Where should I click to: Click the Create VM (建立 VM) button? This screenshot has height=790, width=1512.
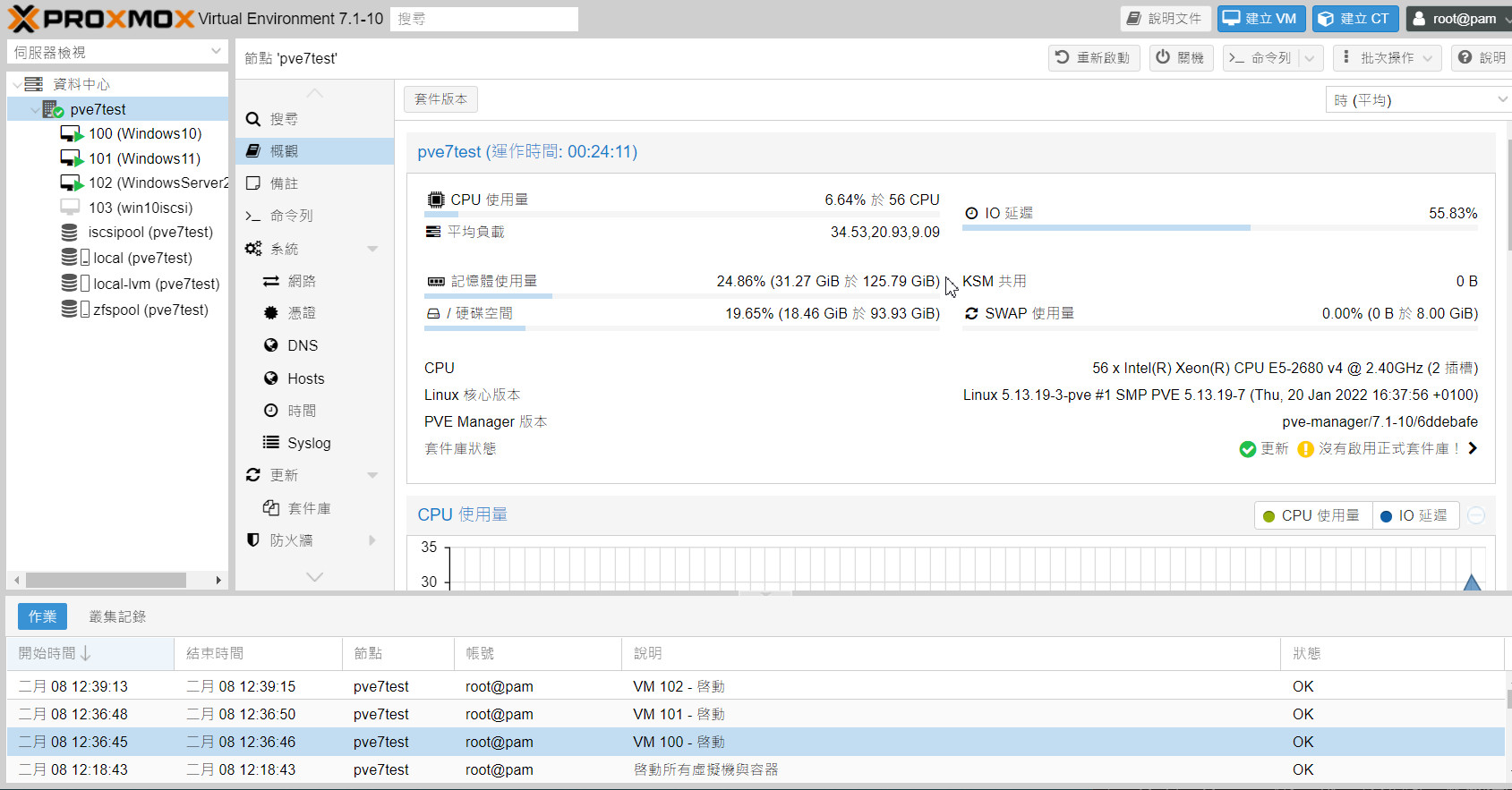tap(1260, 19)
